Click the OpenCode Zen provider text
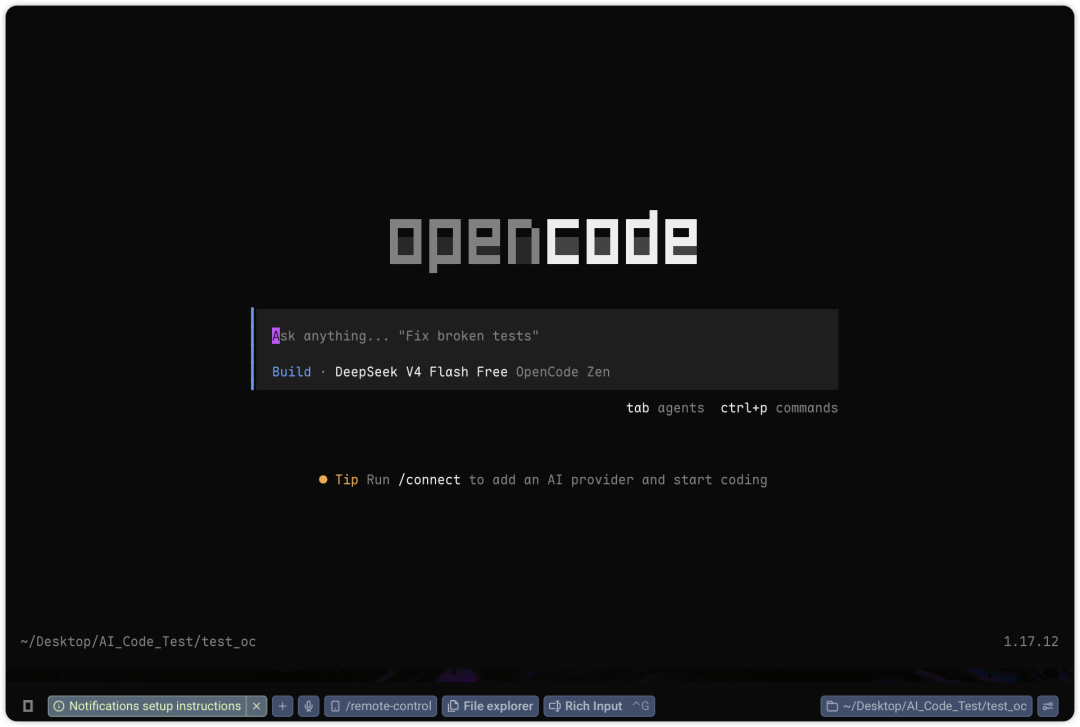 (563, 372)
